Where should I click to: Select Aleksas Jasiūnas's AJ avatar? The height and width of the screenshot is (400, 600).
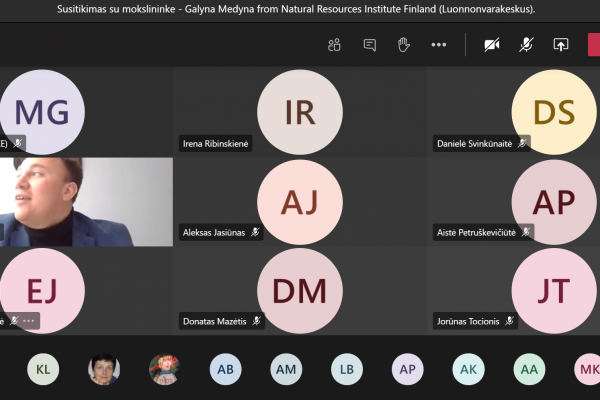tap(300, 202)
